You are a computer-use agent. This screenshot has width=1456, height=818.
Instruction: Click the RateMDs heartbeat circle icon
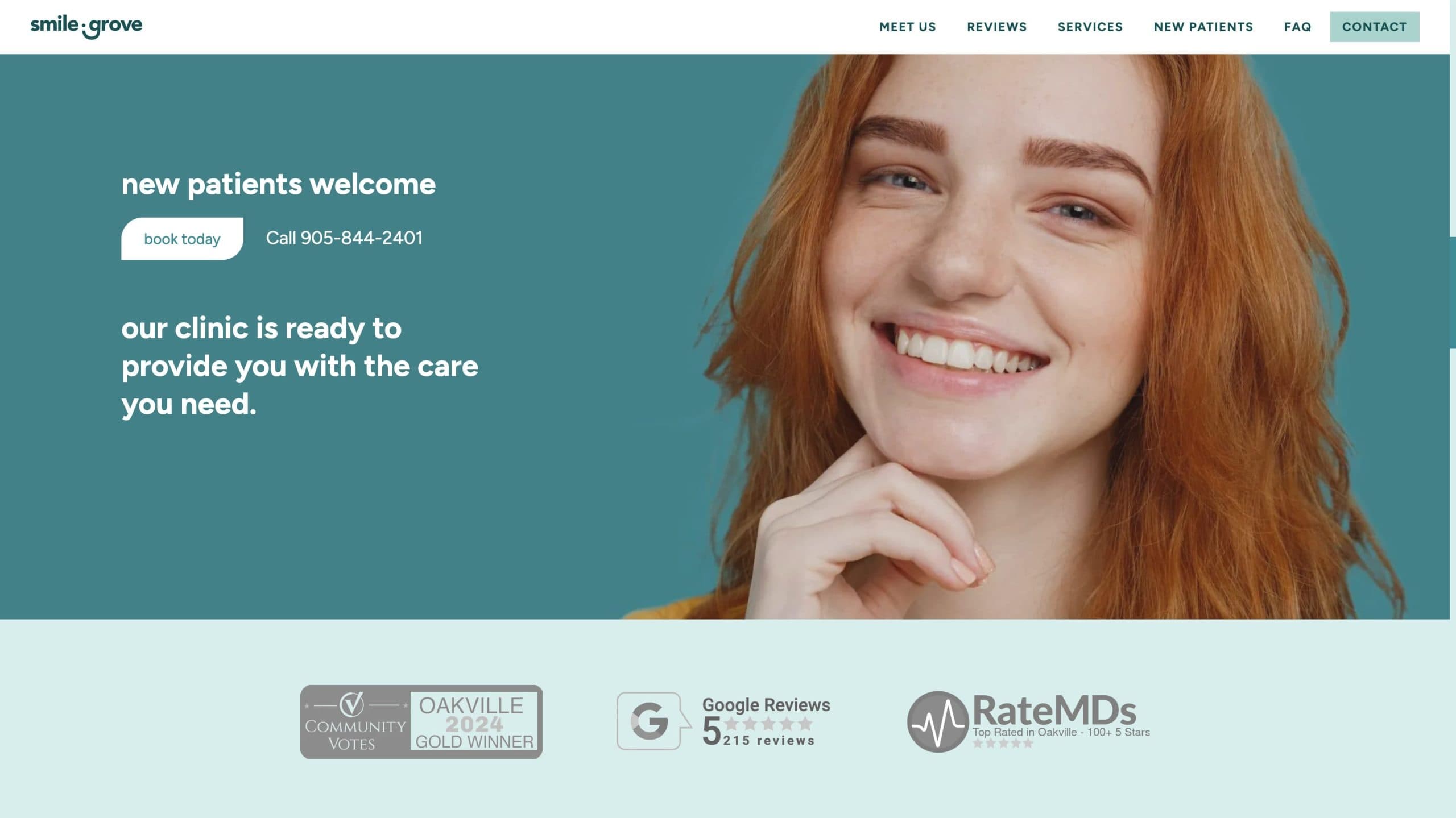click(x=937, y=722)
